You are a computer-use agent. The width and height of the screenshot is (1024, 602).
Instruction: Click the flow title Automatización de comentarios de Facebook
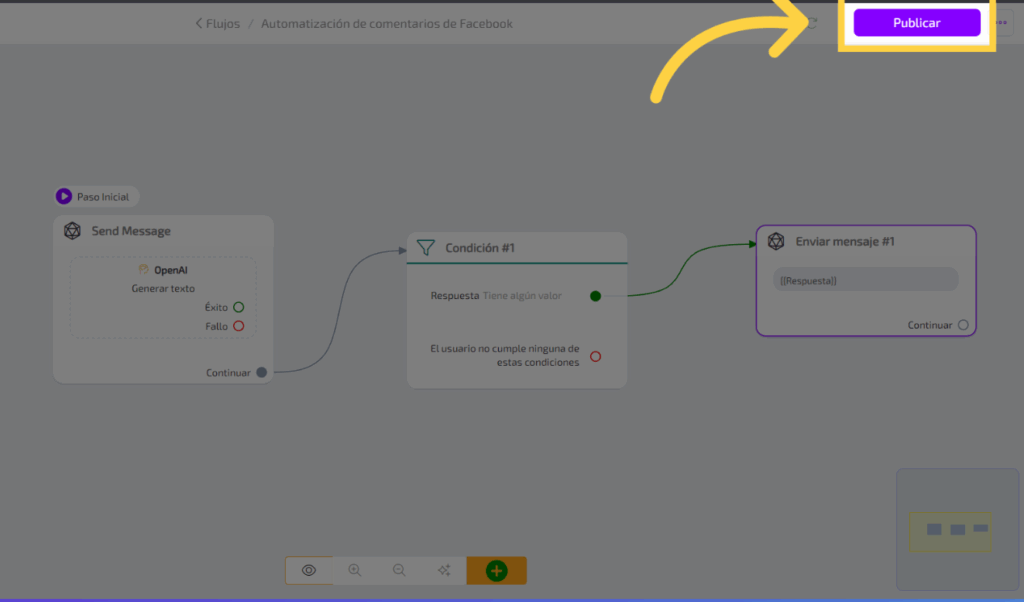pos(387,23)
